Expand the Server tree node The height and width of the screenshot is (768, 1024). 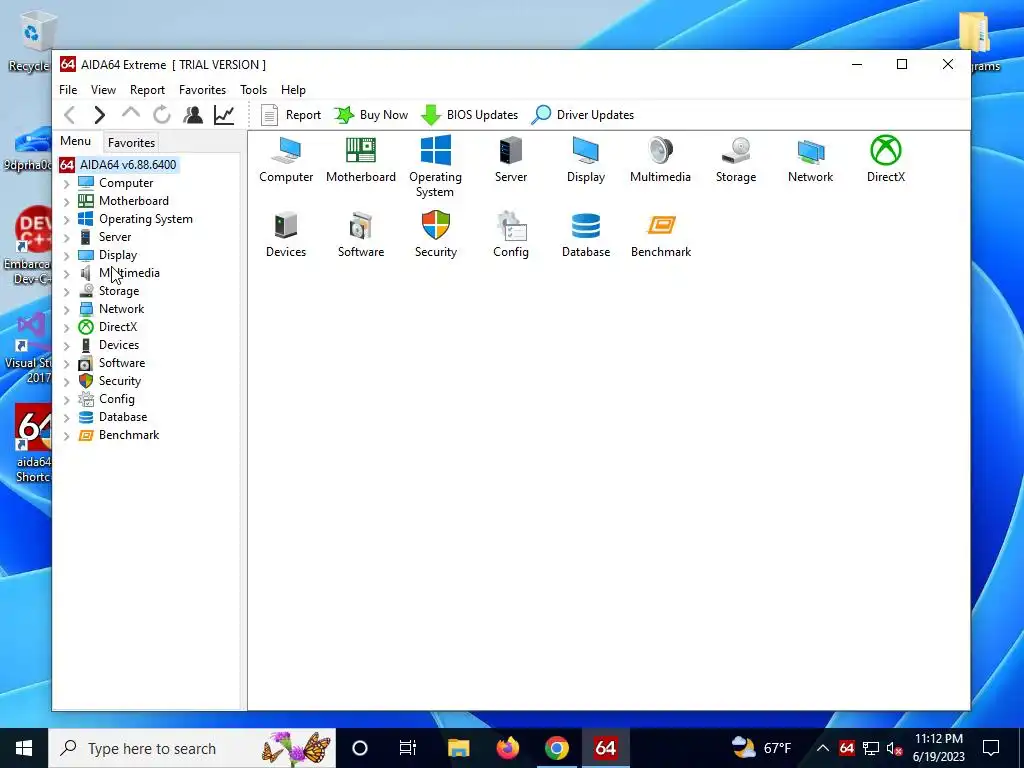(67, 237)
